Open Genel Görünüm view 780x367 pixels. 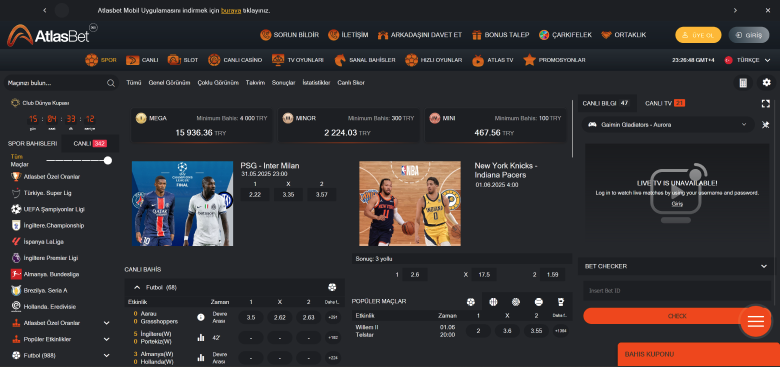tap(169, 83)
